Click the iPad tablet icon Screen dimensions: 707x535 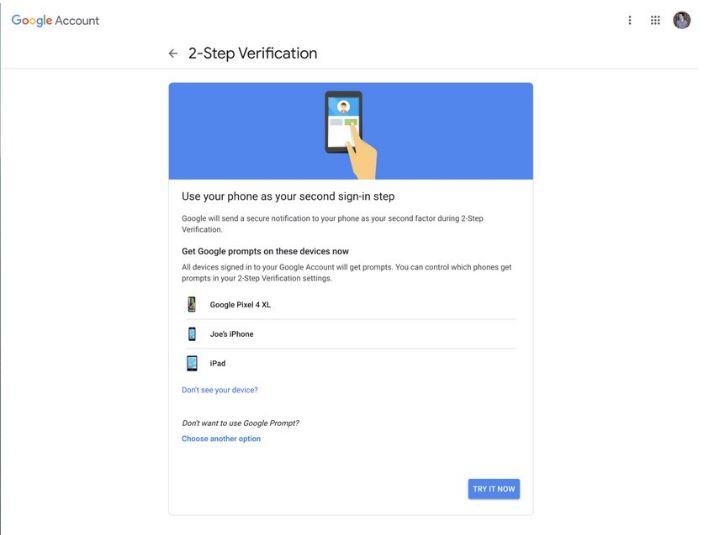[x=192, y=363]
